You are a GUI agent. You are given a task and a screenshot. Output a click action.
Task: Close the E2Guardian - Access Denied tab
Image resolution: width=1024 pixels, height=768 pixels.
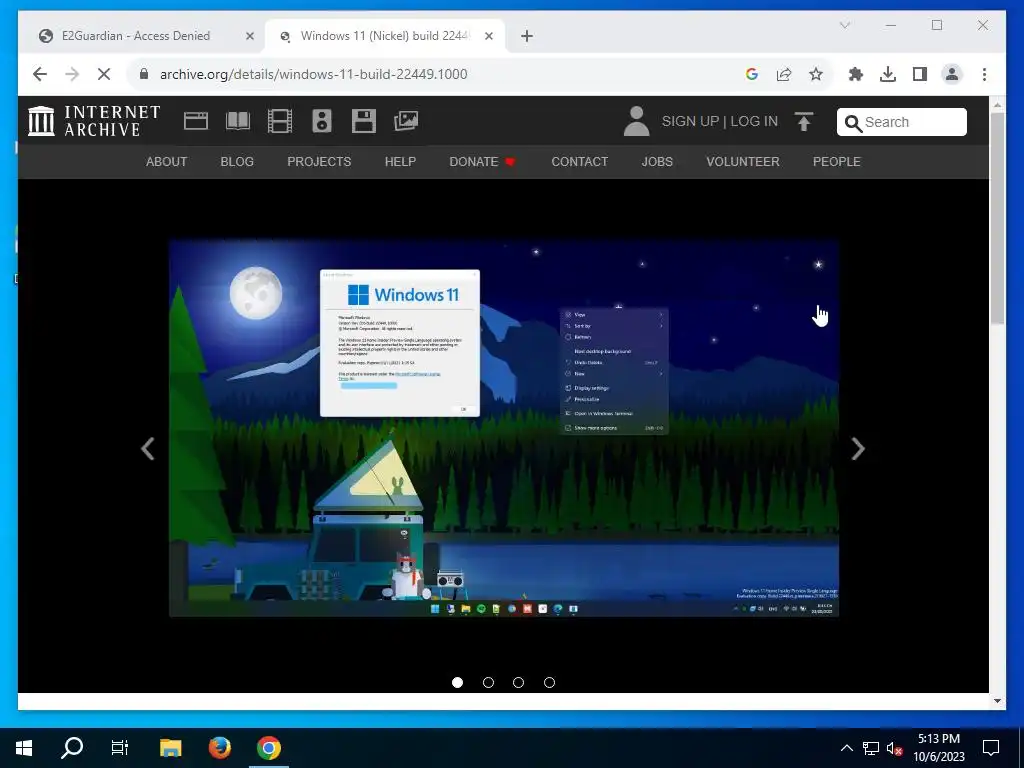coord(249,37)
